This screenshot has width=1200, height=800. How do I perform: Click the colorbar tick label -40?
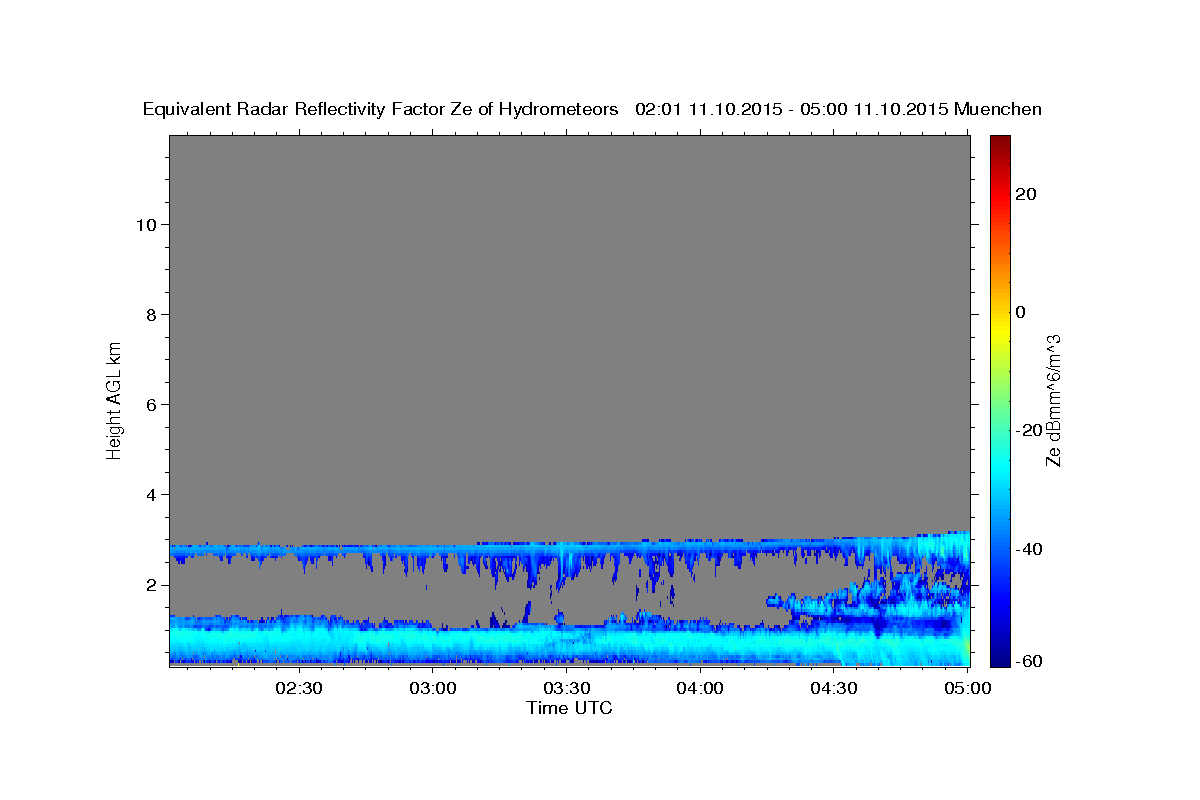coord(1027,548)
